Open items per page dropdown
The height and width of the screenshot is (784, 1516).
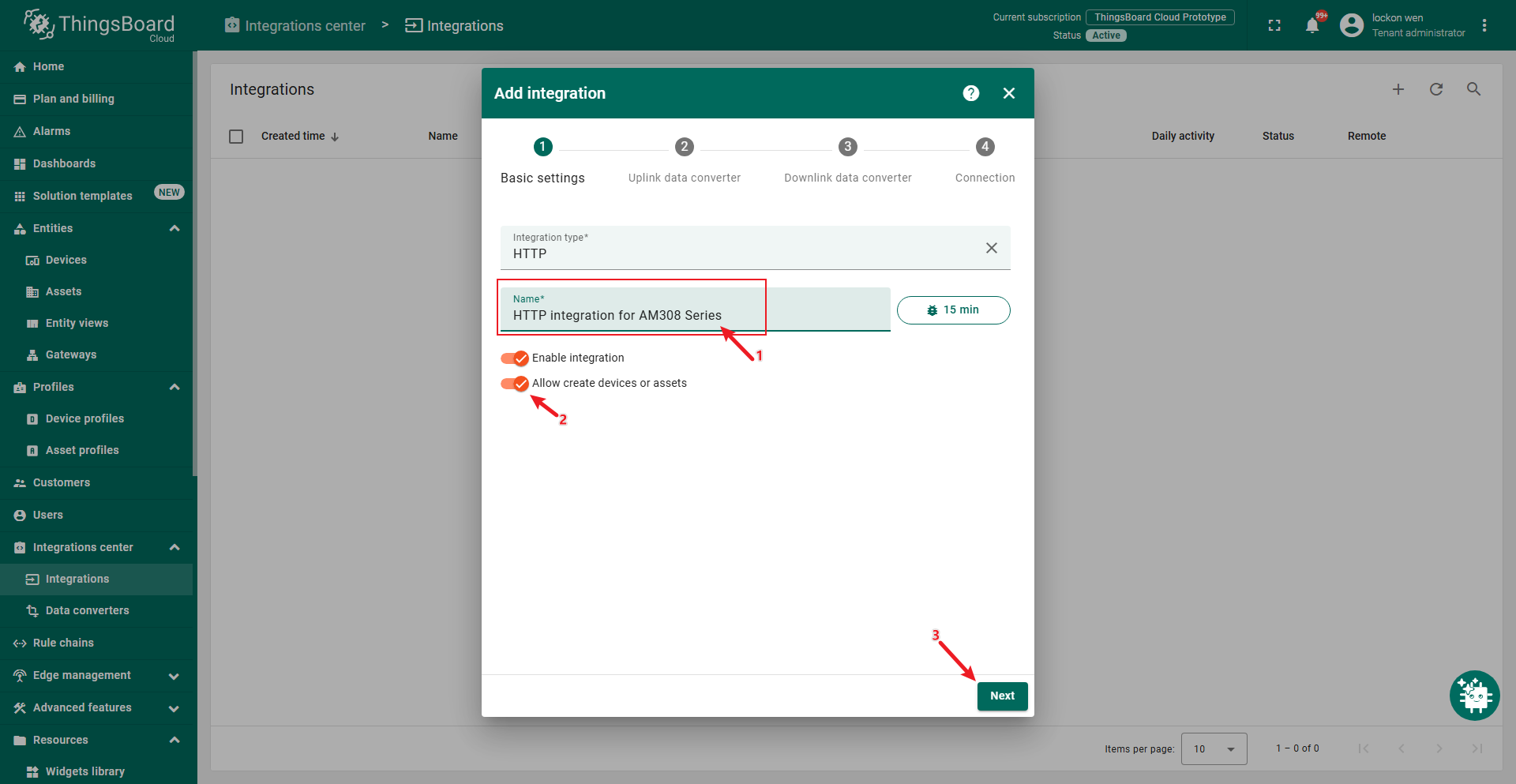click(x=1214, y=748)
